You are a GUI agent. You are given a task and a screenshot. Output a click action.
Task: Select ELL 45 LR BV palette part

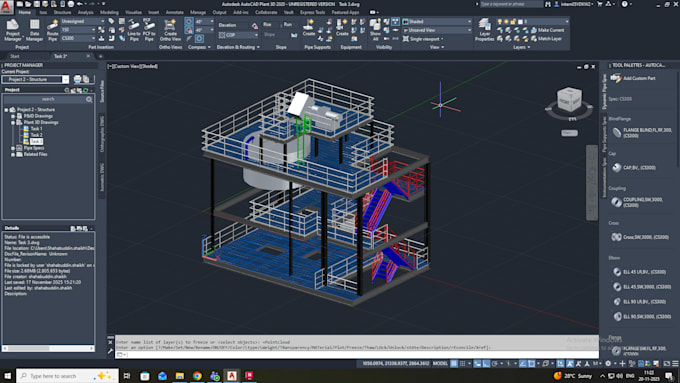pos(639,272)
